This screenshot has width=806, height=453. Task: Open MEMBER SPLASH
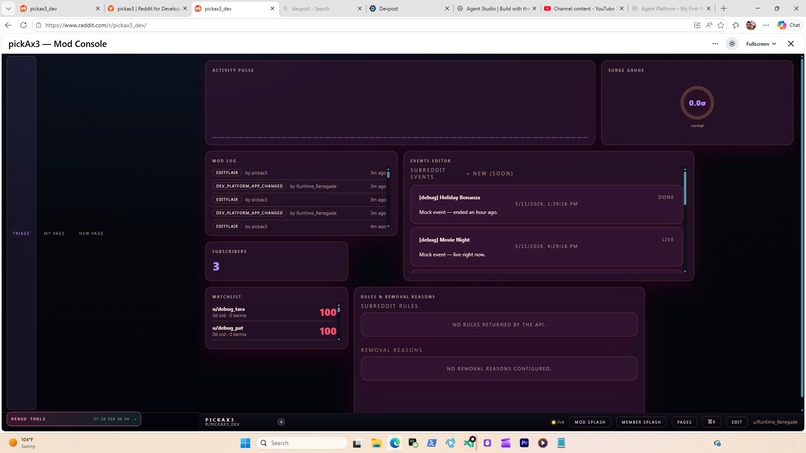tap(641, 422)
